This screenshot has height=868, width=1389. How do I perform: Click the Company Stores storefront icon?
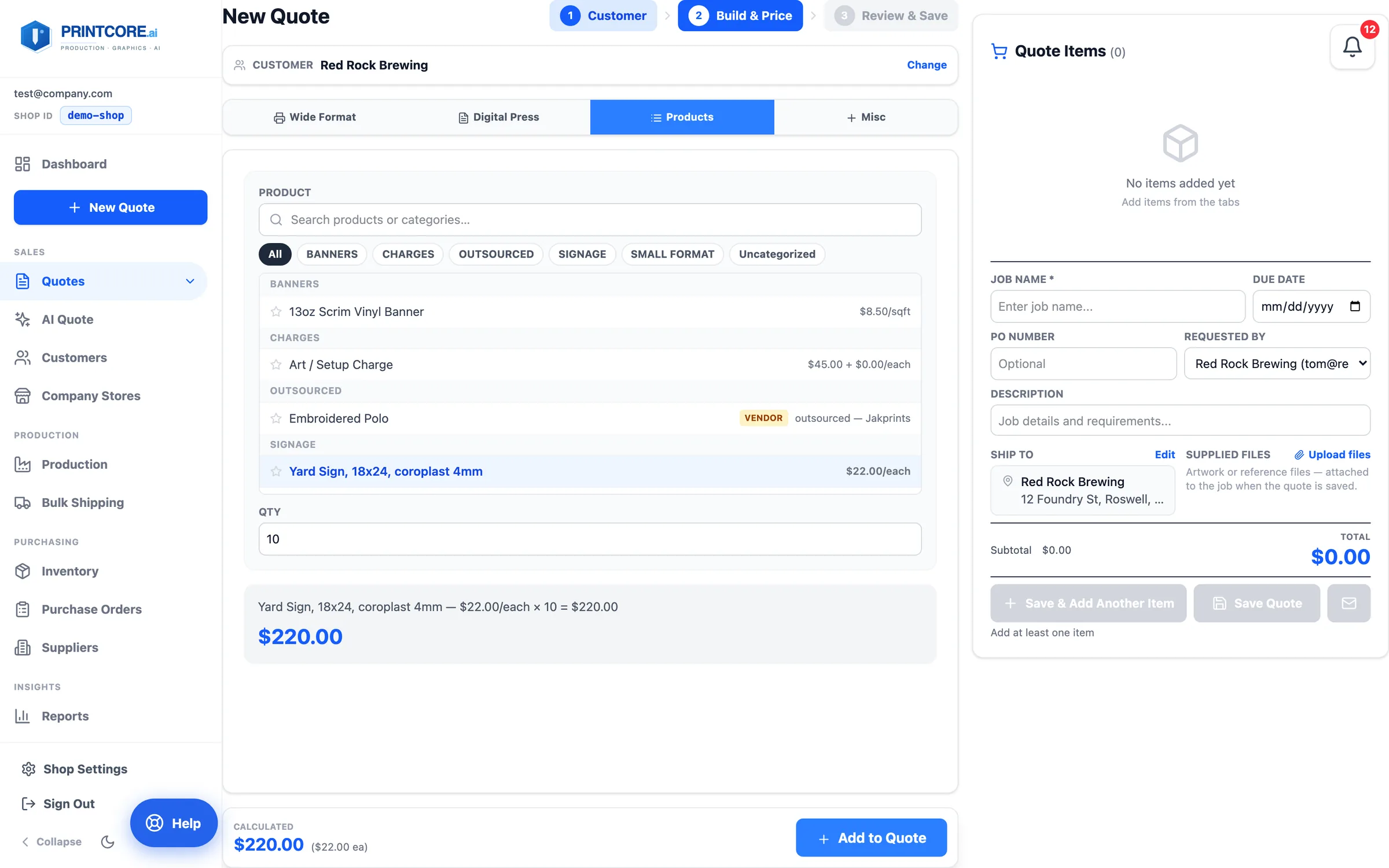point(23,396)
